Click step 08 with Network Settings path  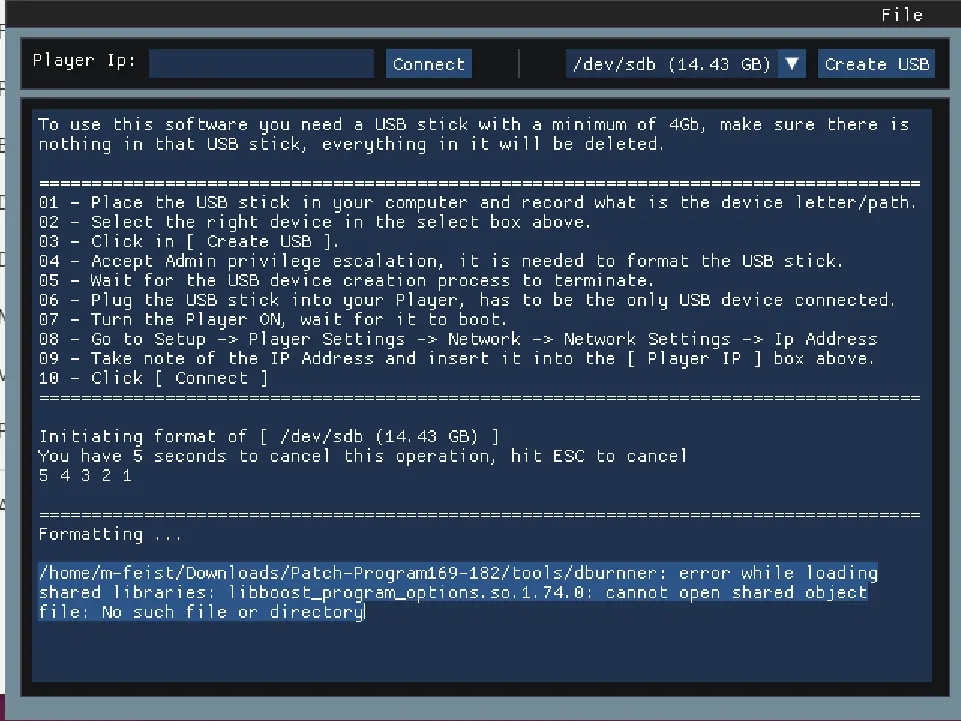click(x=457, y=339)
